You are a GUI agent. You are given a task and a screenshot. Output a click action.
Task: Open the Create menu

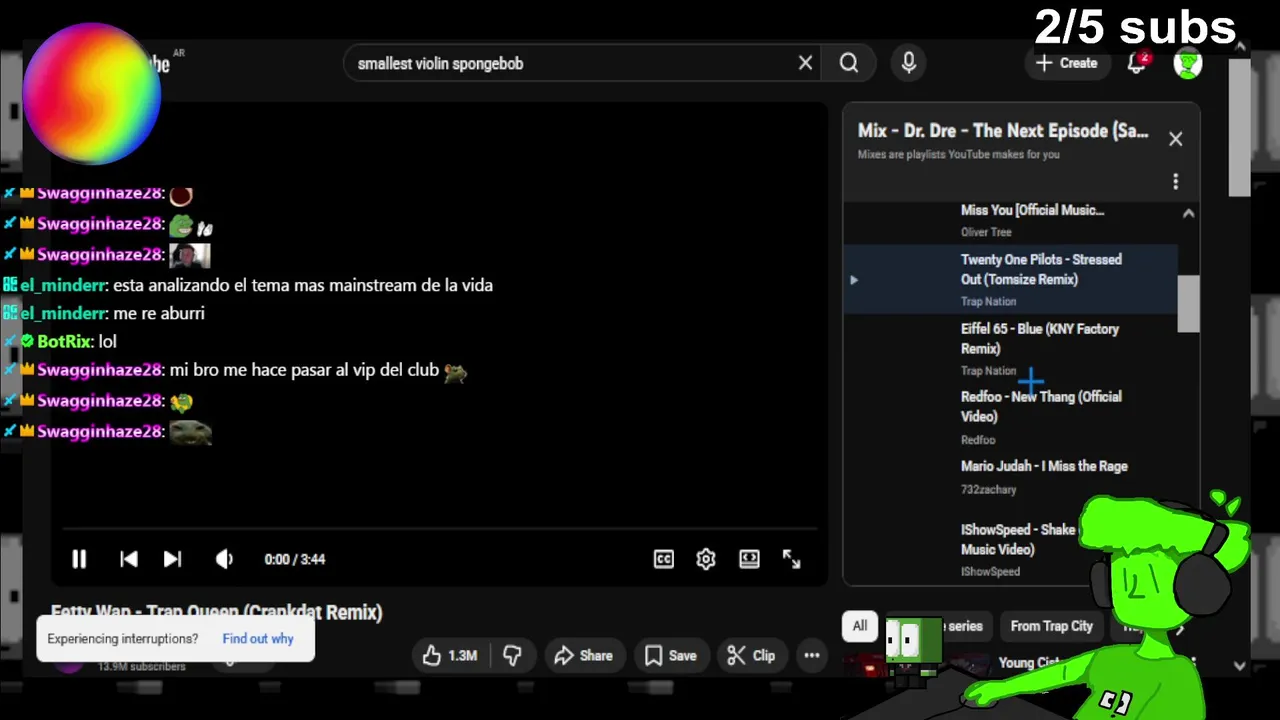(x=1067, y=63)
